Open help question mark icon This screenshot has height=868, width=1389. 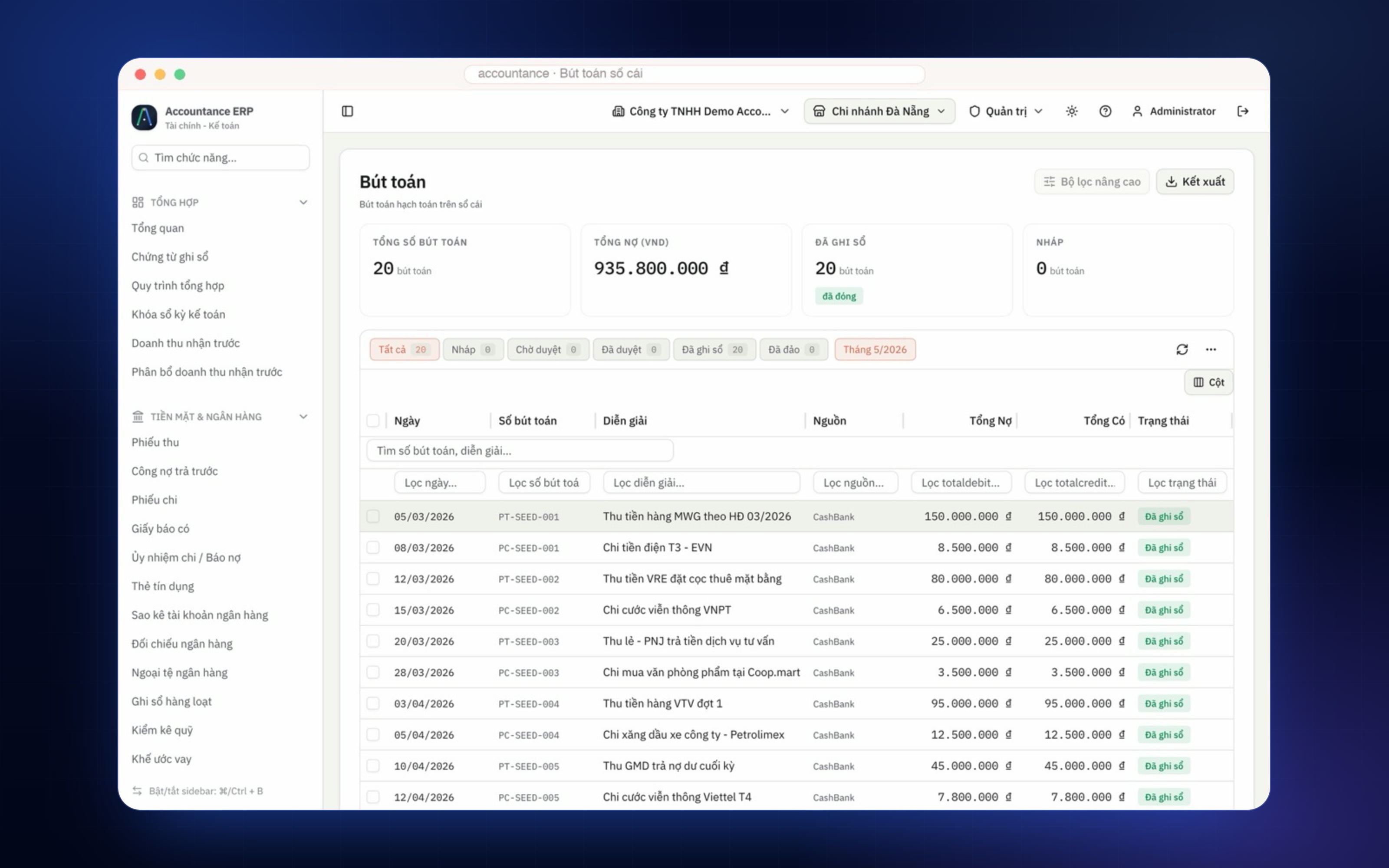(1105, 111)
